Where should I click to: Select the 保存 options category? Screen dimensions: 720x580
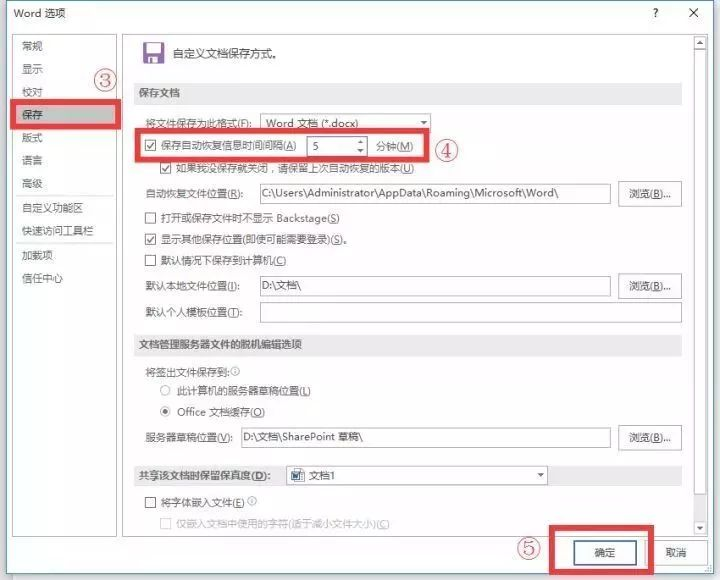(x=65, y=114)
